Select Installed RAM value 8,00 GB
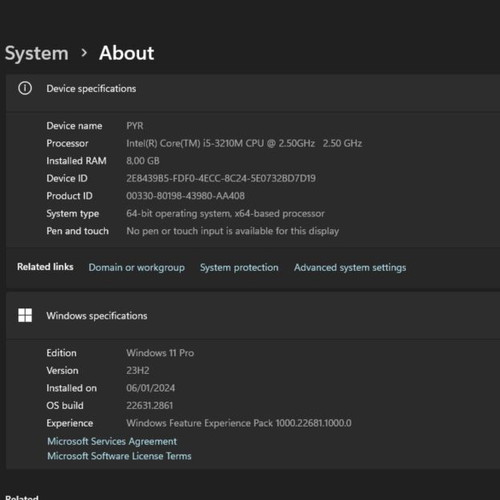Image resolution: width=500 pixels, height=500 pixels. coord(143,161)
